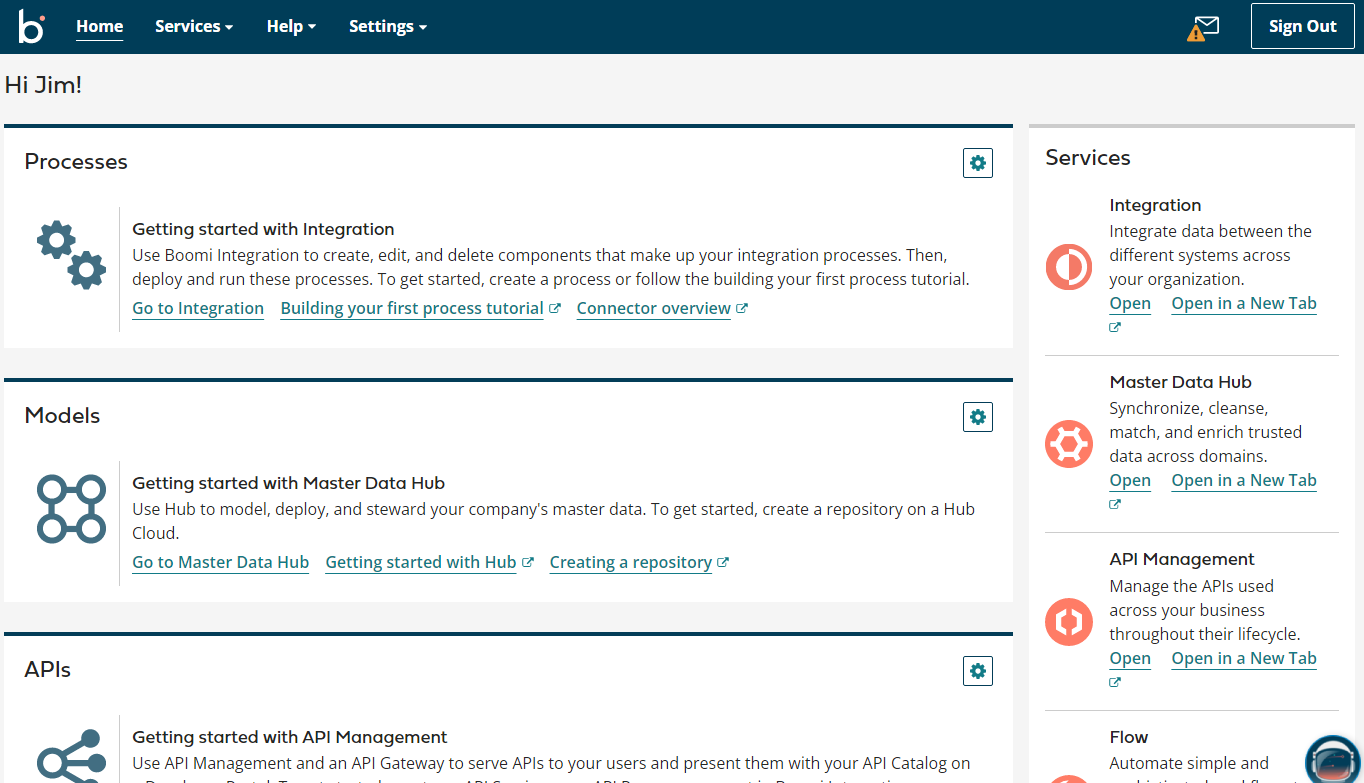Screen dimensions: 1364x783
Task: Open the notifications mail alert icon
Action: pos(1203,28)
